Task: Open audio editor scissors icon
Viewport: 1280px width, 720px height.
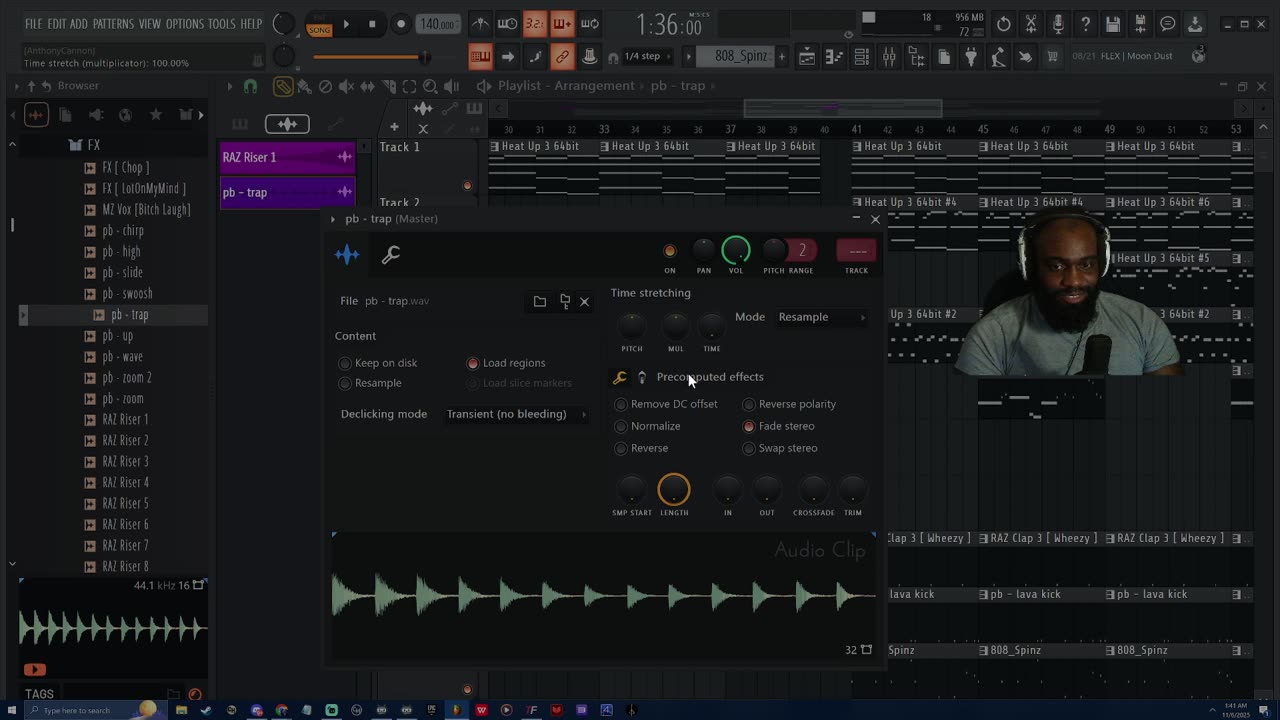Action: (1031, 24)
